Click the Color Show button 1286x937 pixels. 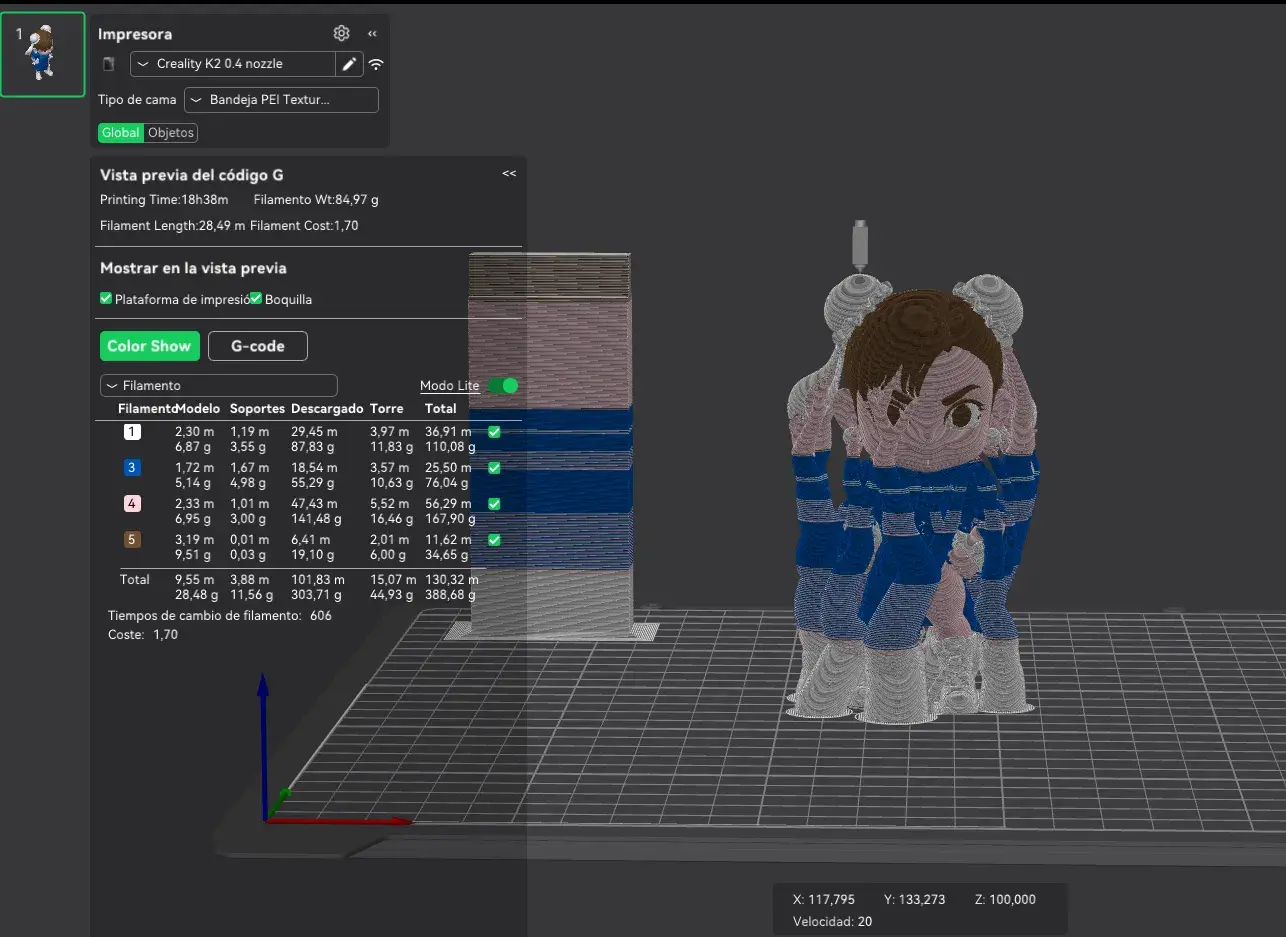(x=150, y=346)
